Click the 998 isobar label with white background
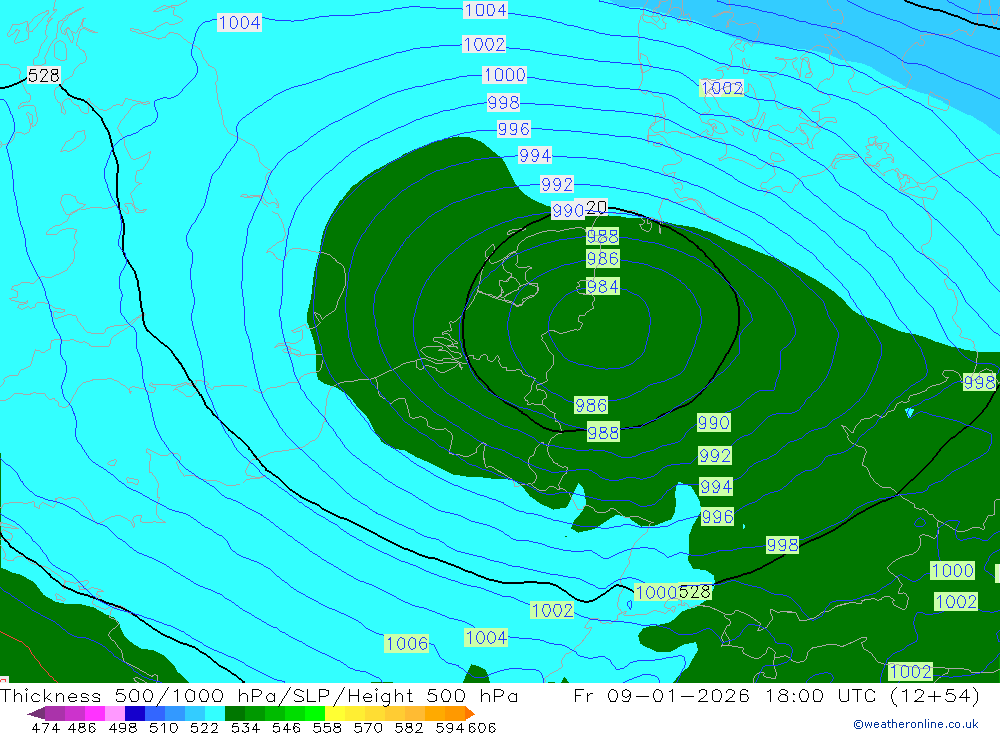 click(503, 102)
